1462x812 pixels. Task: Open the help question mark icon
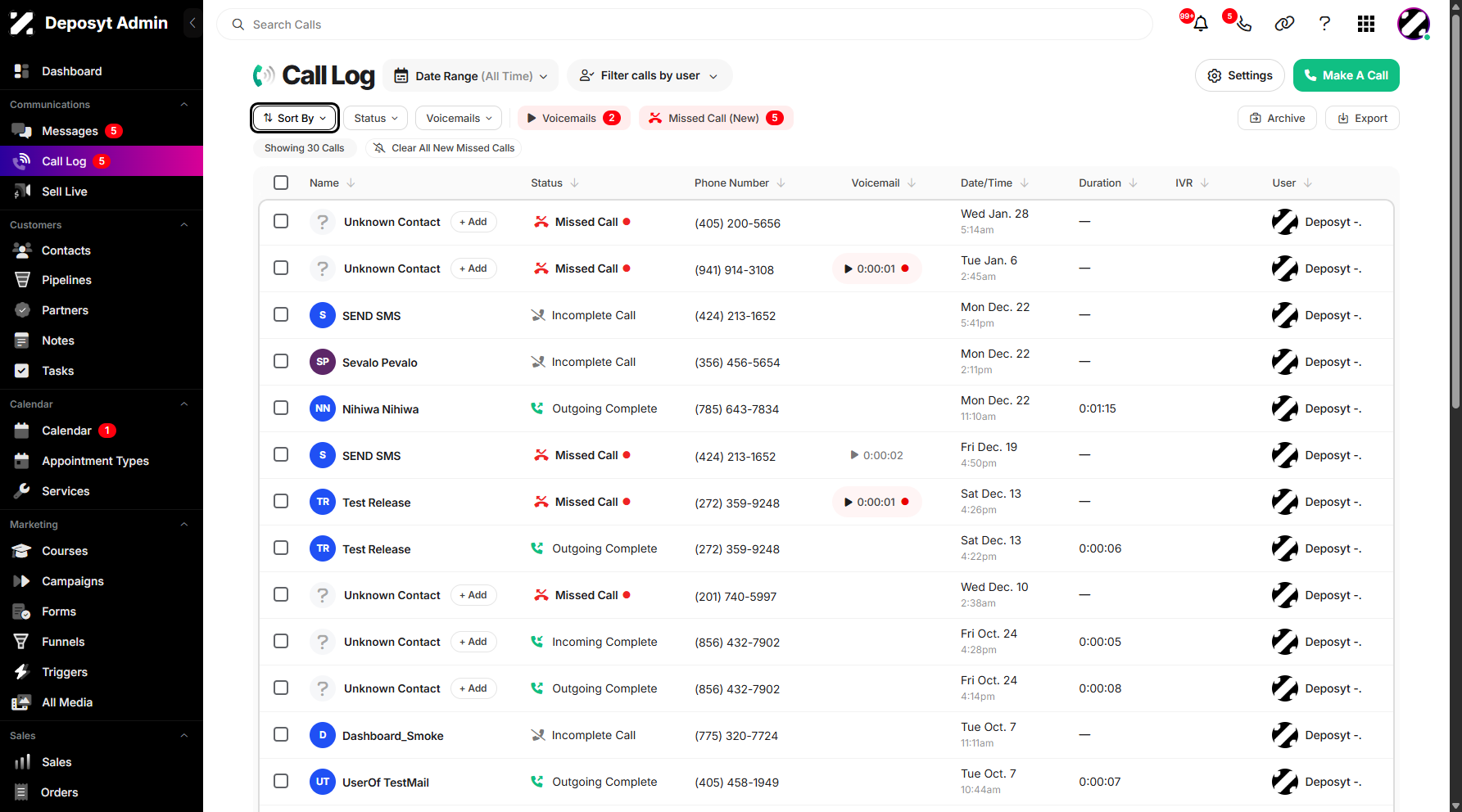pyautogui.click(x=1324, y=24)
